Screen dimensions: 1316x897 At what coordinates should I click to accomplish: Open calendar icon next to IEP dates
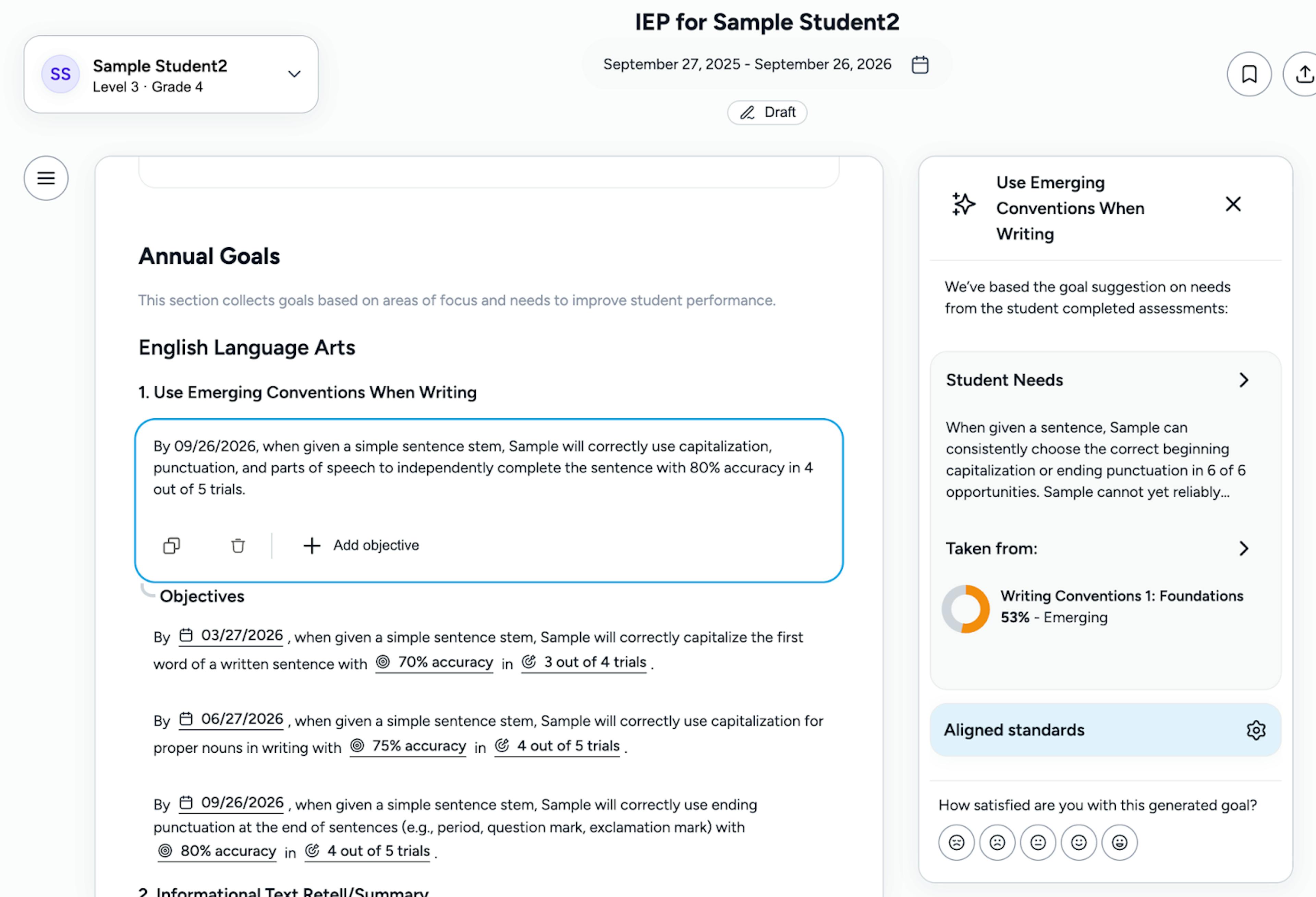pos(919,64)
